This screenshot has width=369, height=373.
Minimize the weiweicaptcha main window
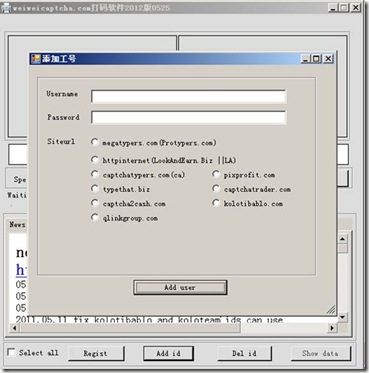(x=332, y=8)
